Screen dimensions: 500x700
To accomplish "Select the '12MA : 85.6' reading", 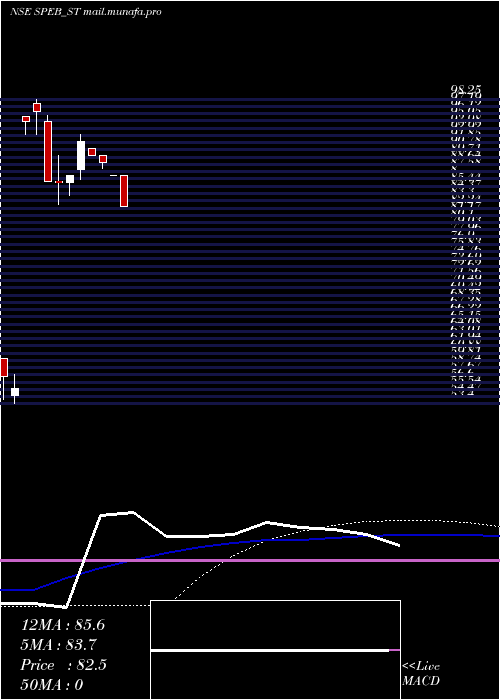I will [62, 625].
